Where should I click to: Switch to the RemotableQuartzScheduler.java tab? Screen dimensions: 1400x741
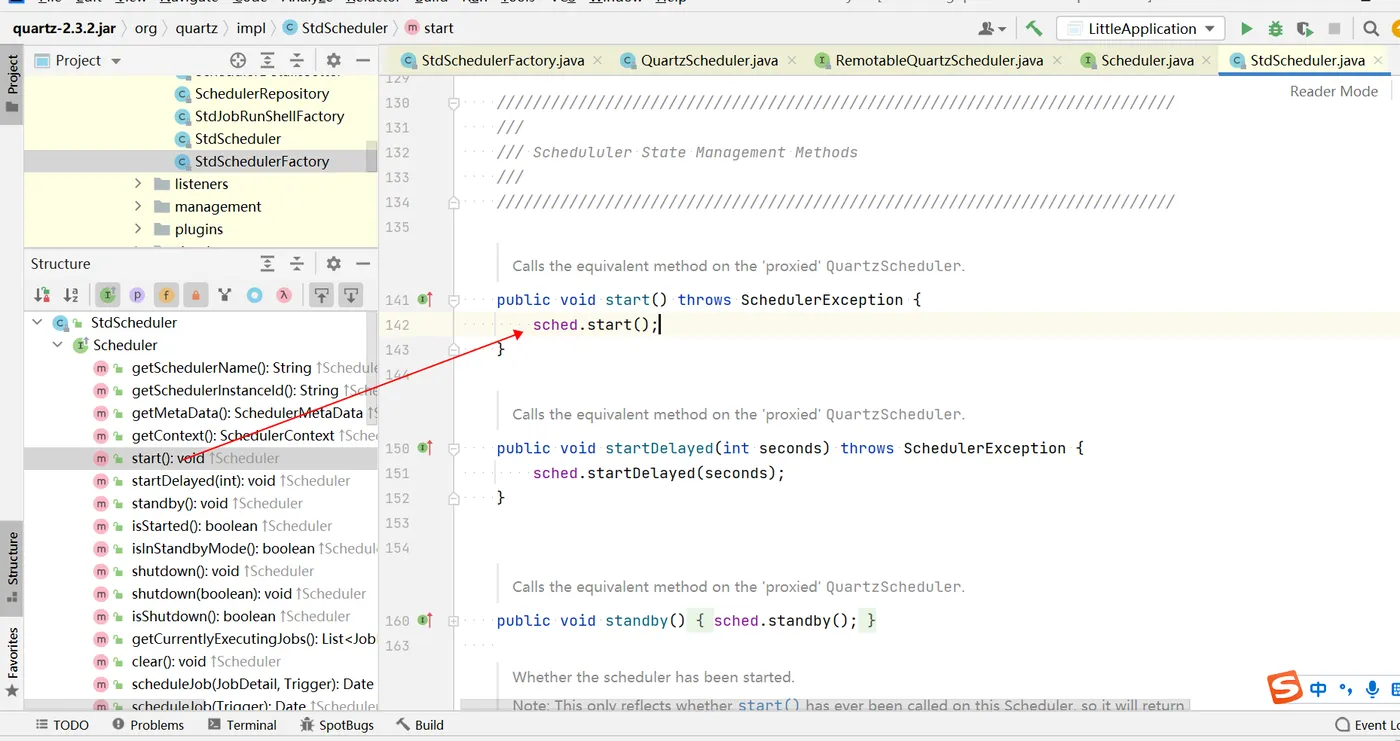tap(939, 61)
